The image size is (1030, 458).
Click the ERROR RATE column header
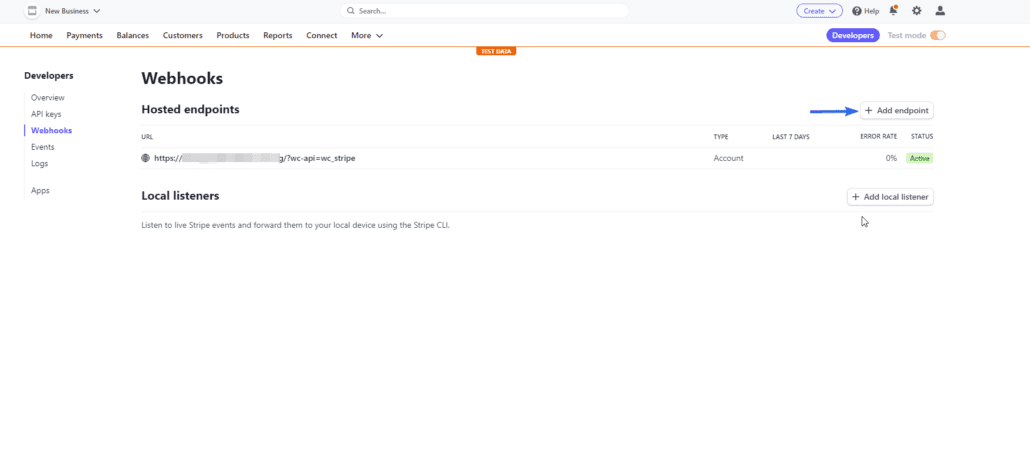click(878, 137)
